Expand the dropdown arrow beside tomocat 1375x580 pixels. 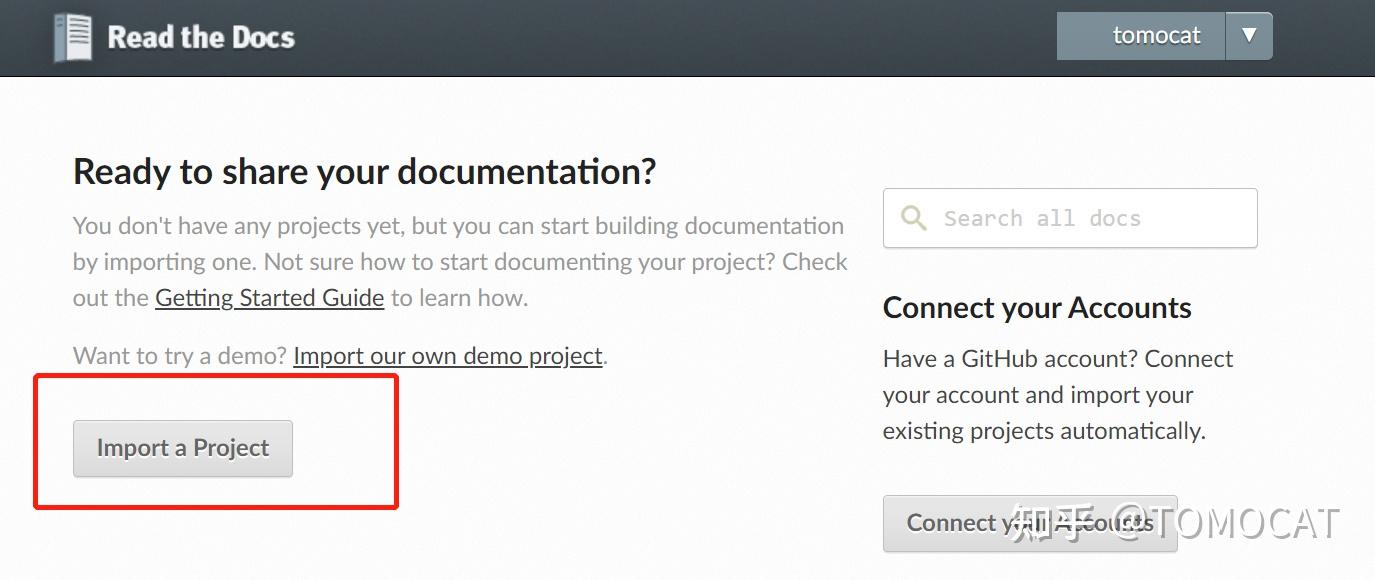pyautogui.click(x=1248, y=36)
